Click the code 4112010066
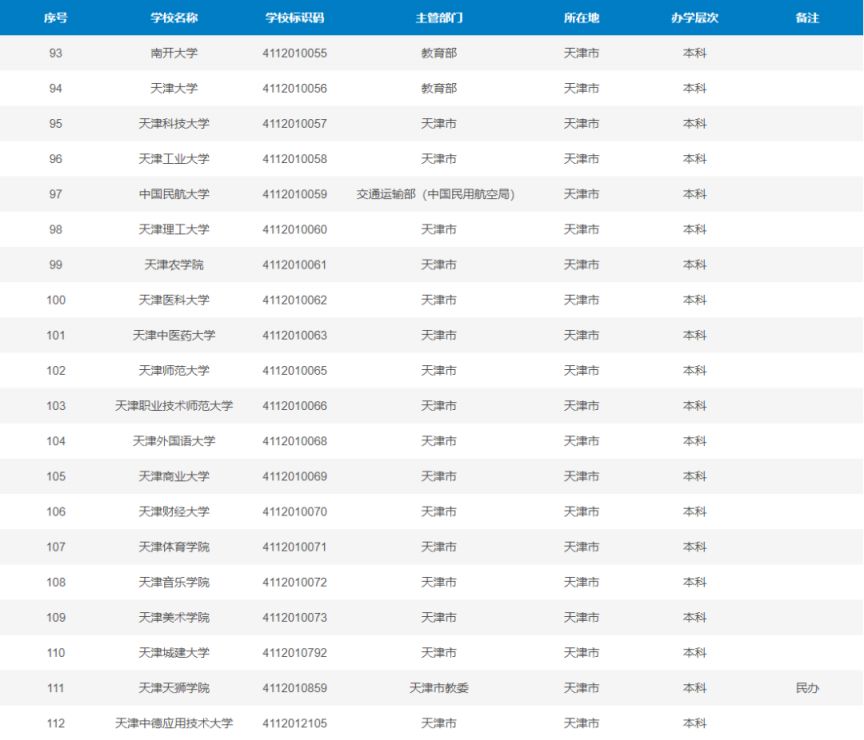This screenshot has height=740, width=864. point(295,406)
